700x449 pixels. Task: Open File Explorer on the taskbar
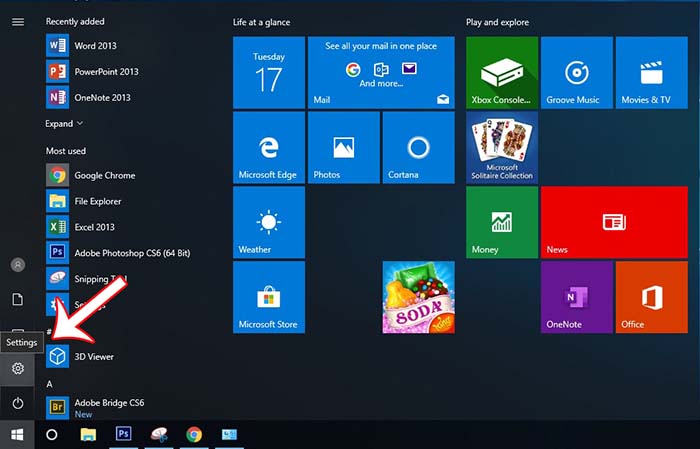[x=88, y=434]
